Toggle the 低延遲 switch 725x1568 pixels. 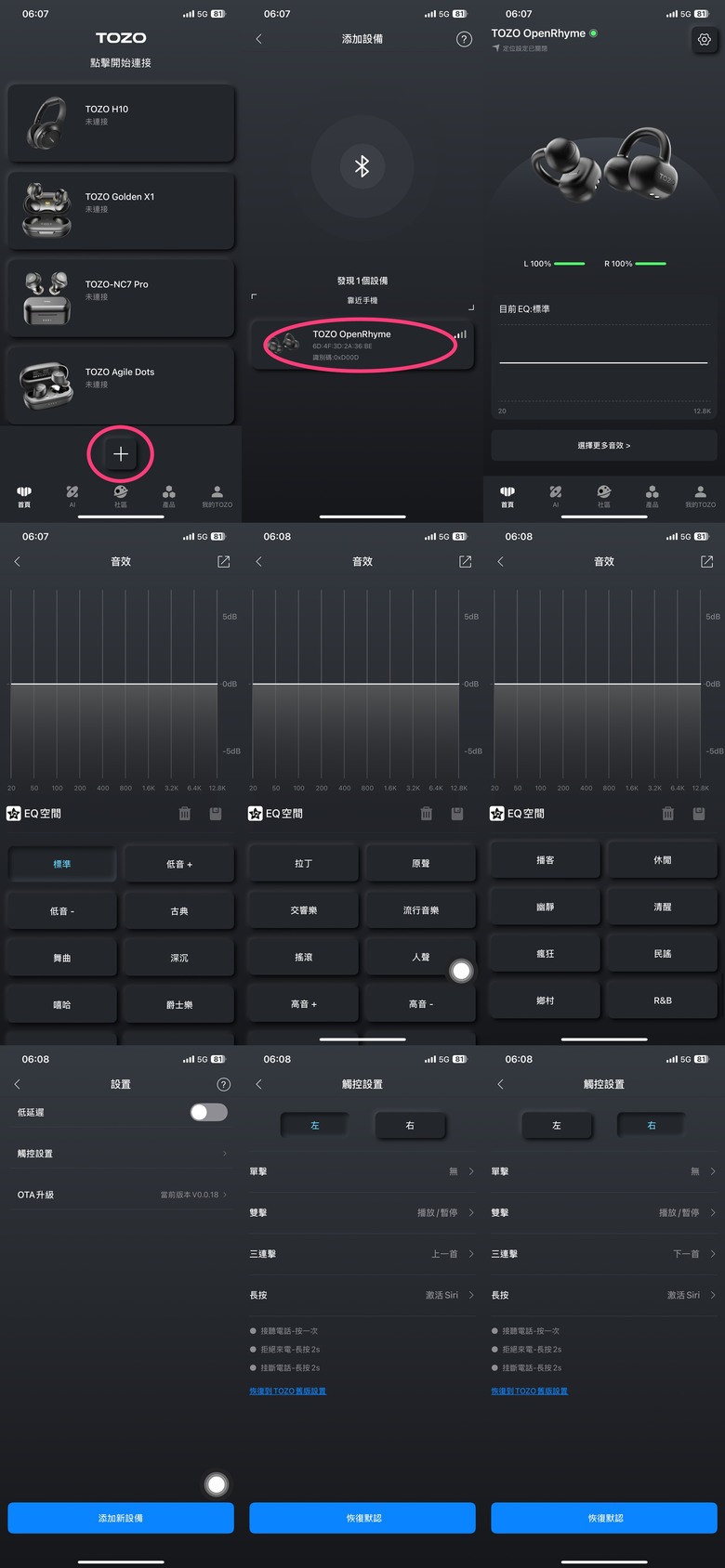209,1112
